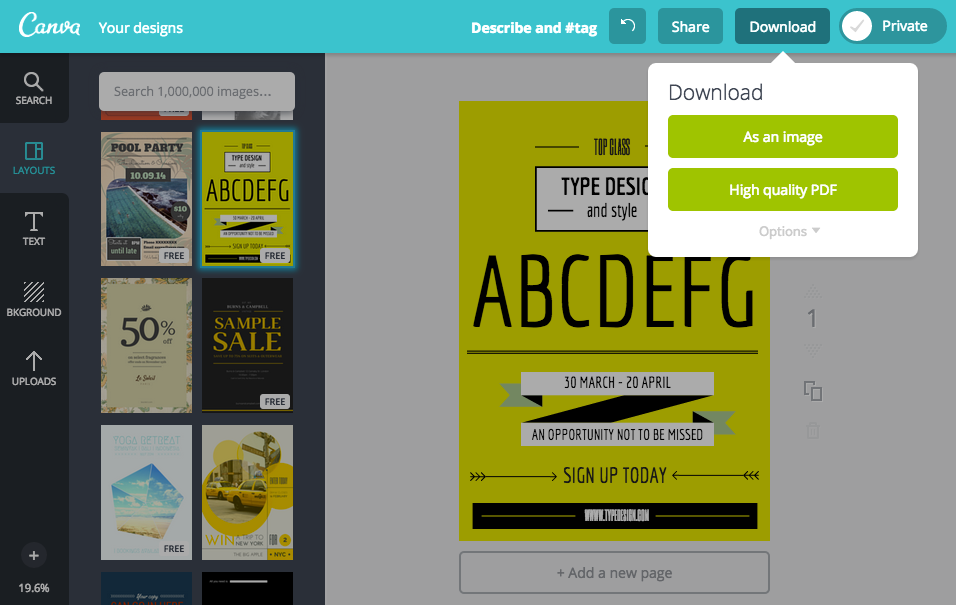
Task: Open the Uploads panel
Action: pos(34,369)
